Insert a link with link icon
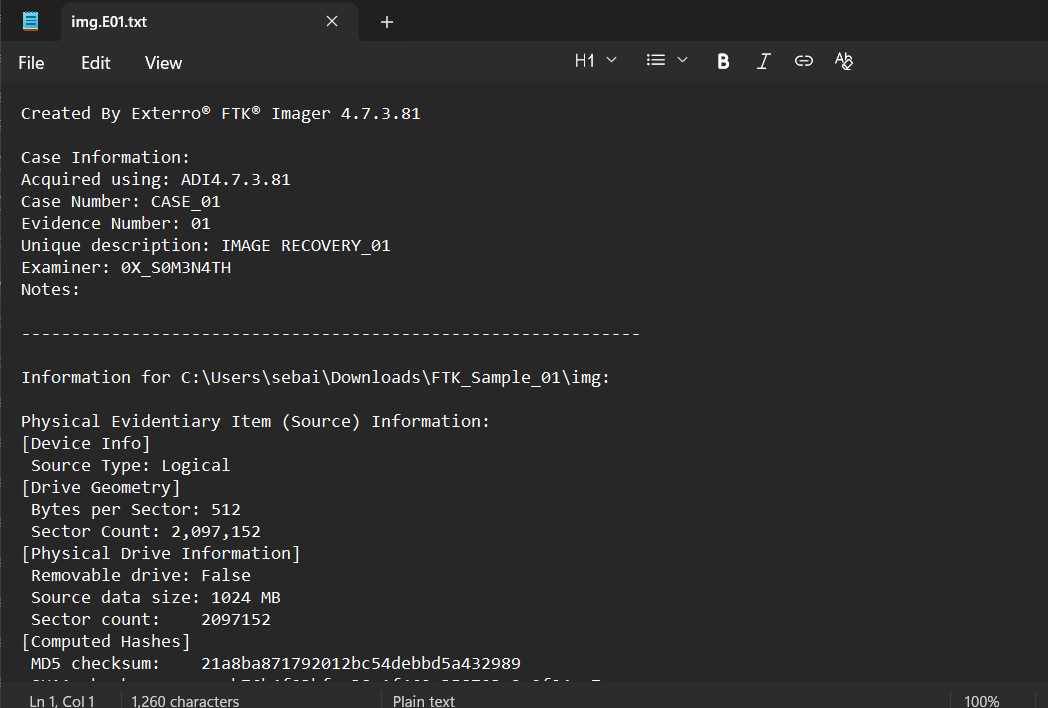This screenshot has height=708, width=1048. [803, 61]
